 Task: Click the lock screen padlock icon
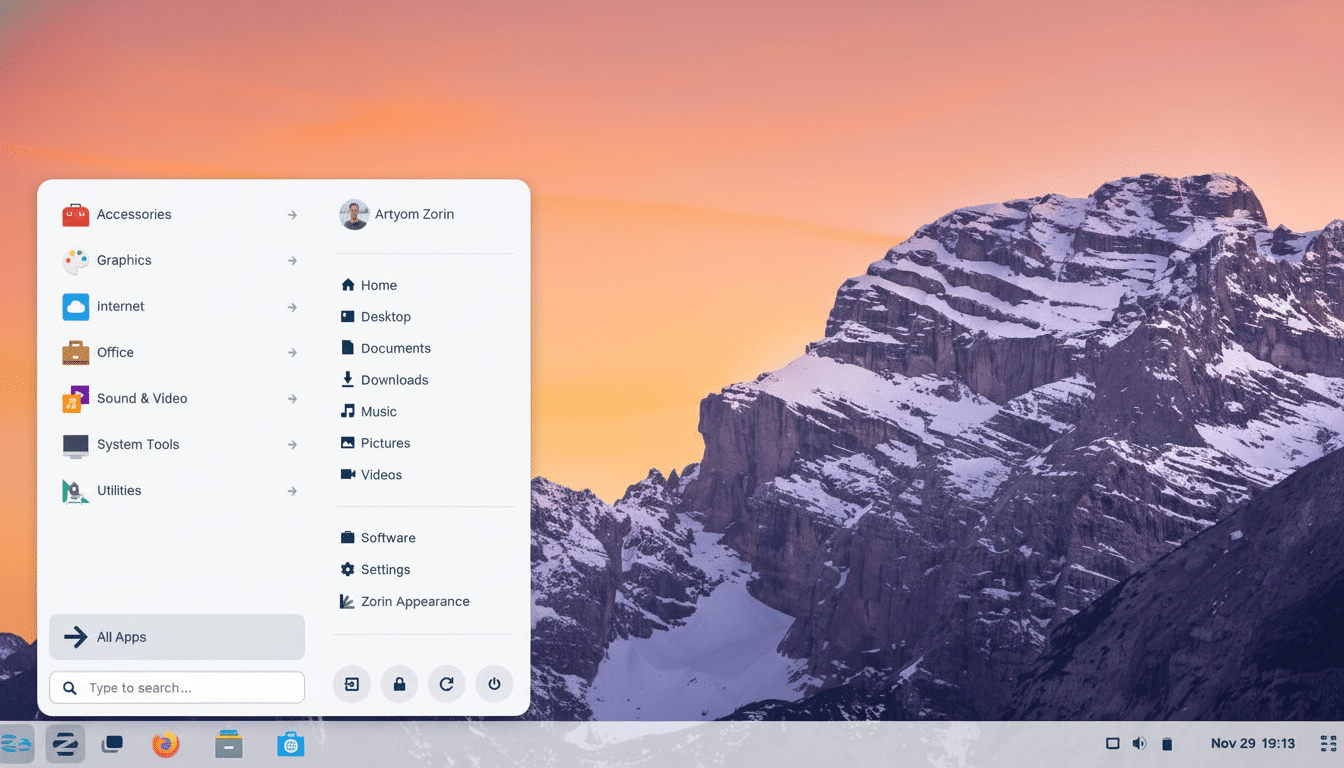click(399, 684)
